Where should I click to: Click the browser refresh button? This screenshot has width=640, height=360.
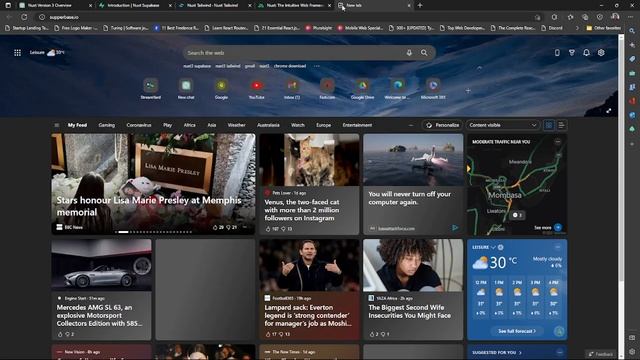point(24,17)
